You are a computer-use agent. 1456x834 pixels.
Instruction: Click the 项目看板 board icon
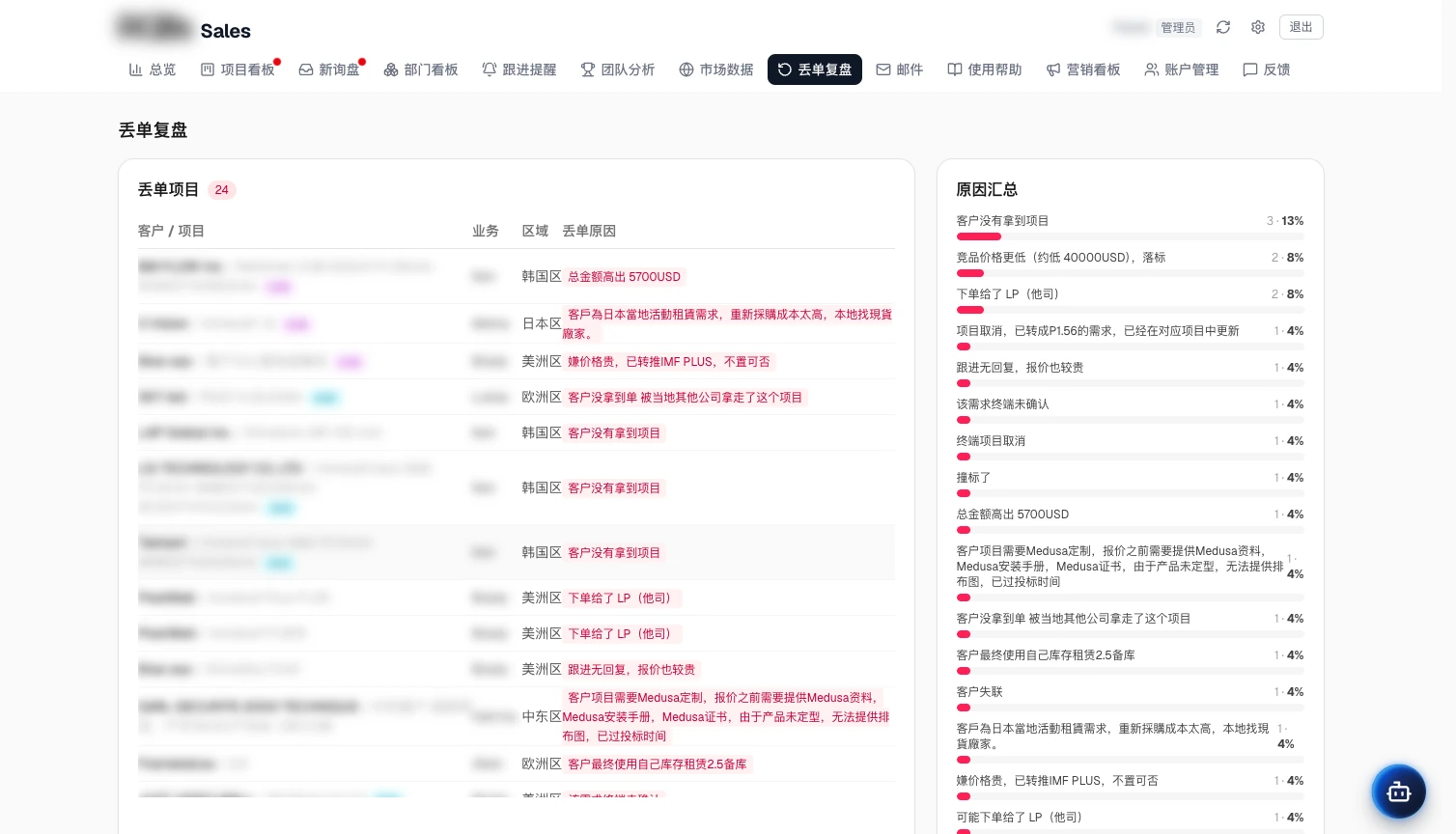(208, 69)
